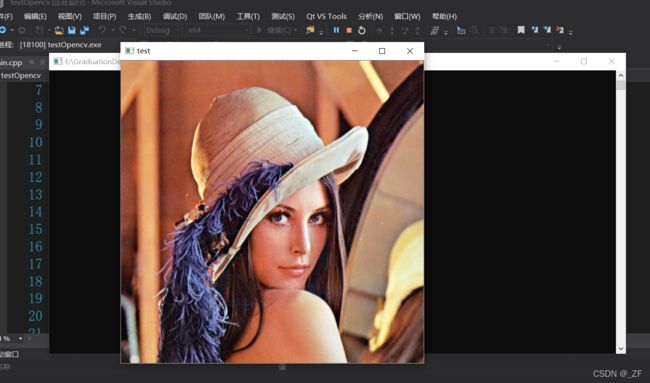Click the Undo arrow icon
This screenshot has width=650, height=383.
click(102, 30)
